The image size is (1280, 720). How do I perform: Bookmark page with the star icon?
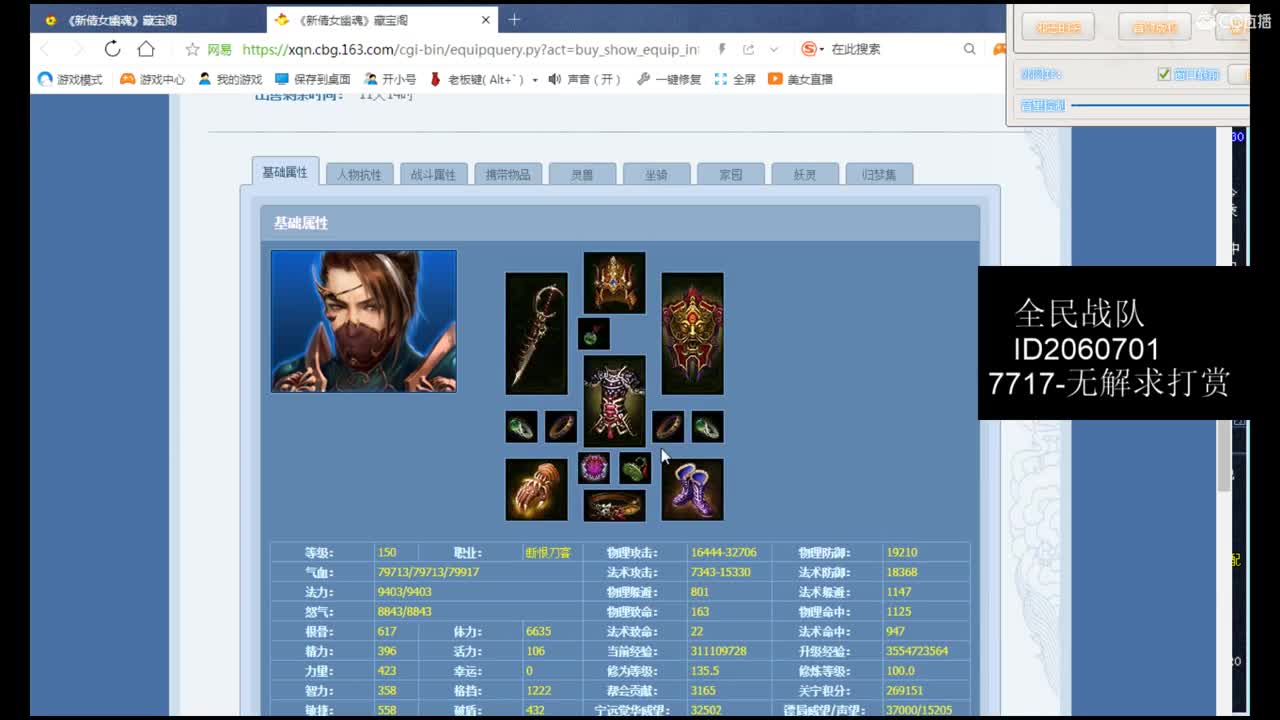click(193, 49)
